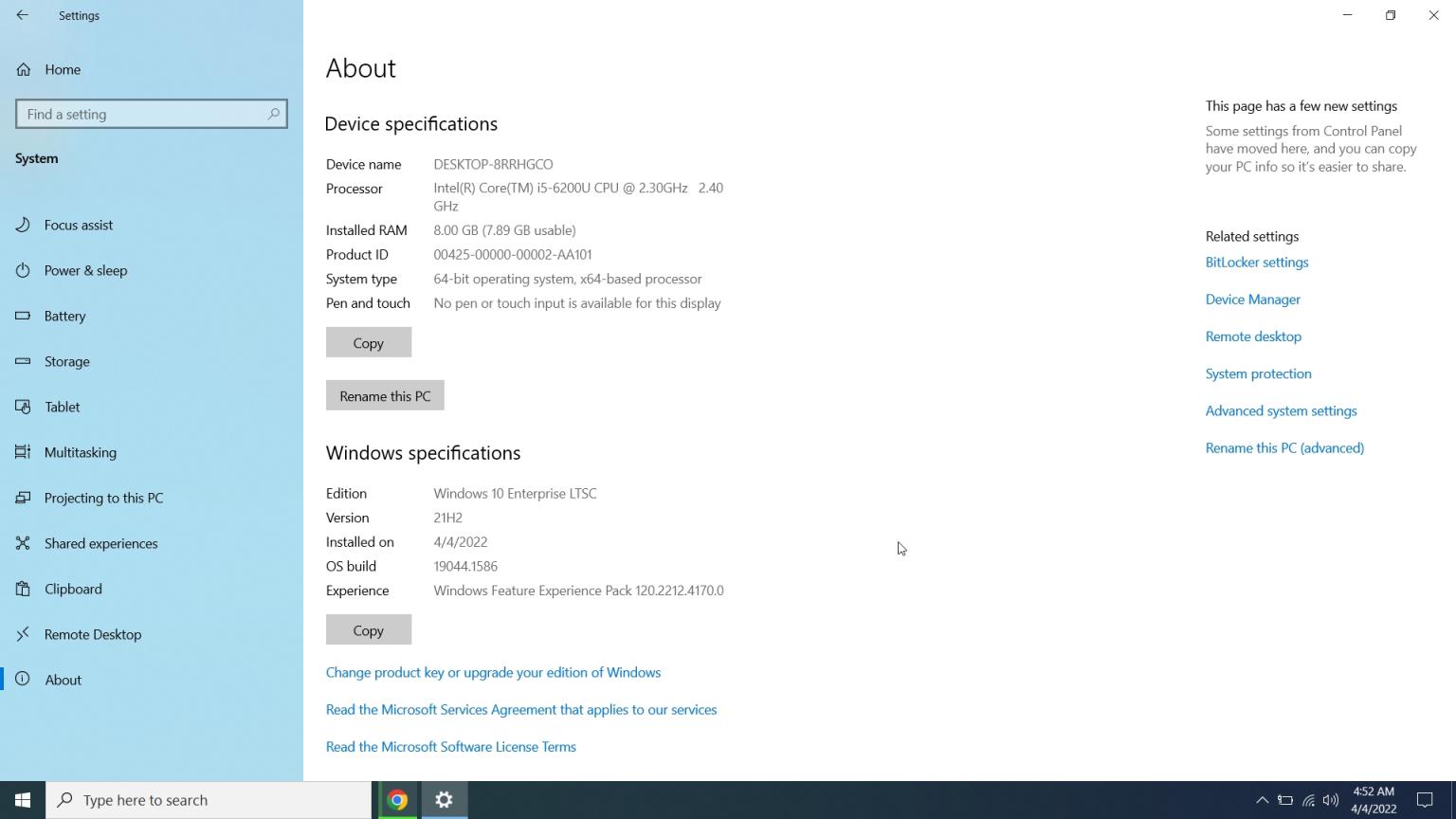The height and width of the screenshot is (819, 1456).
Task: Open Shared experiences settings
Action: [x=100, y=543]
